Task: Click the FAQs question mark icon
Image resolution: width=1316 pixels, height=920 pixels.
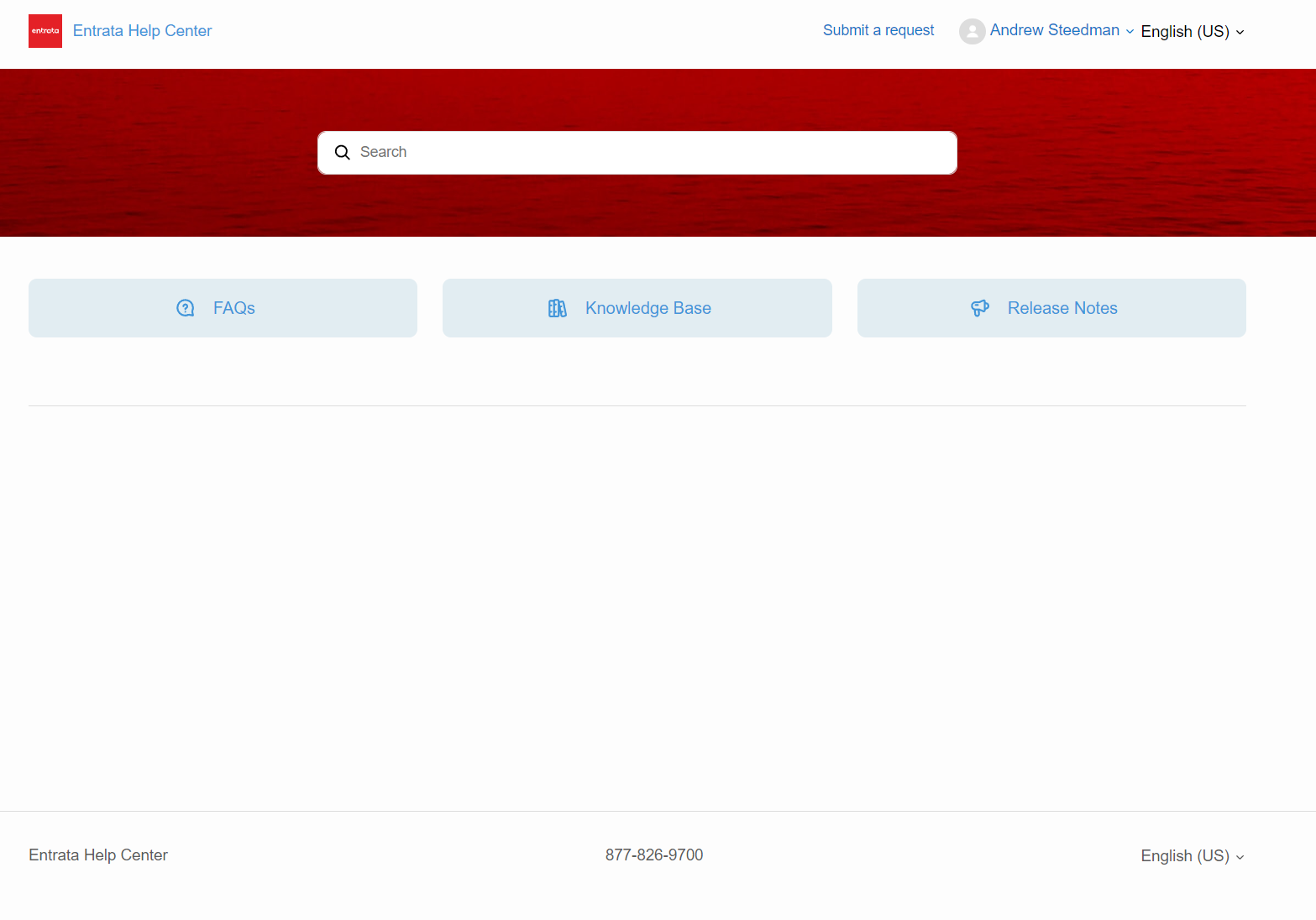Action: [x=186, y=308]
